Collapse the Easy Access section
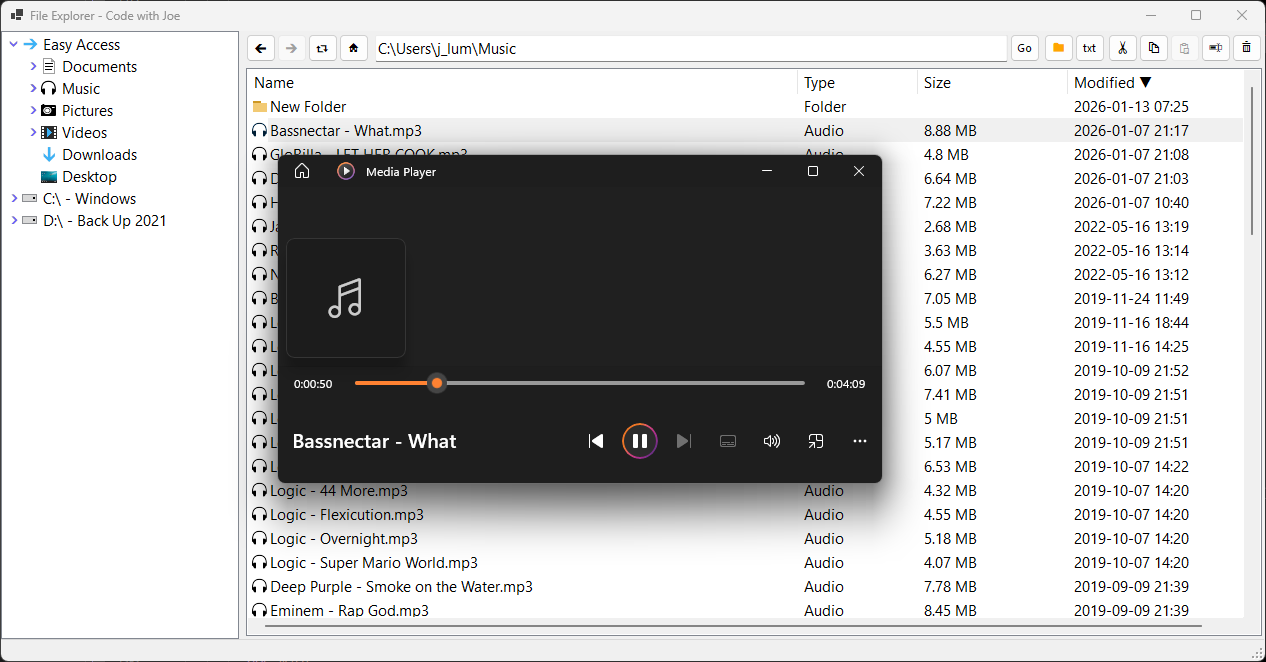Screen dimensions: 1266x662 point(13,44)
